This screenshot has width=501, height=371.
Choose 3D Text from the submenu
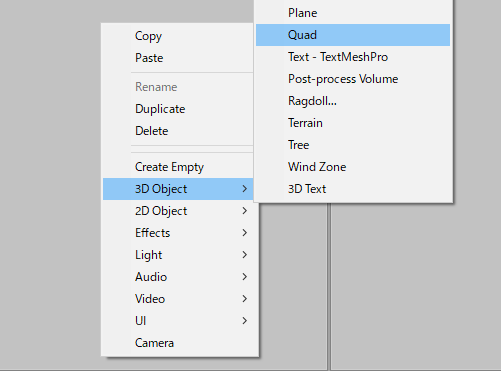tap(353, 189)
